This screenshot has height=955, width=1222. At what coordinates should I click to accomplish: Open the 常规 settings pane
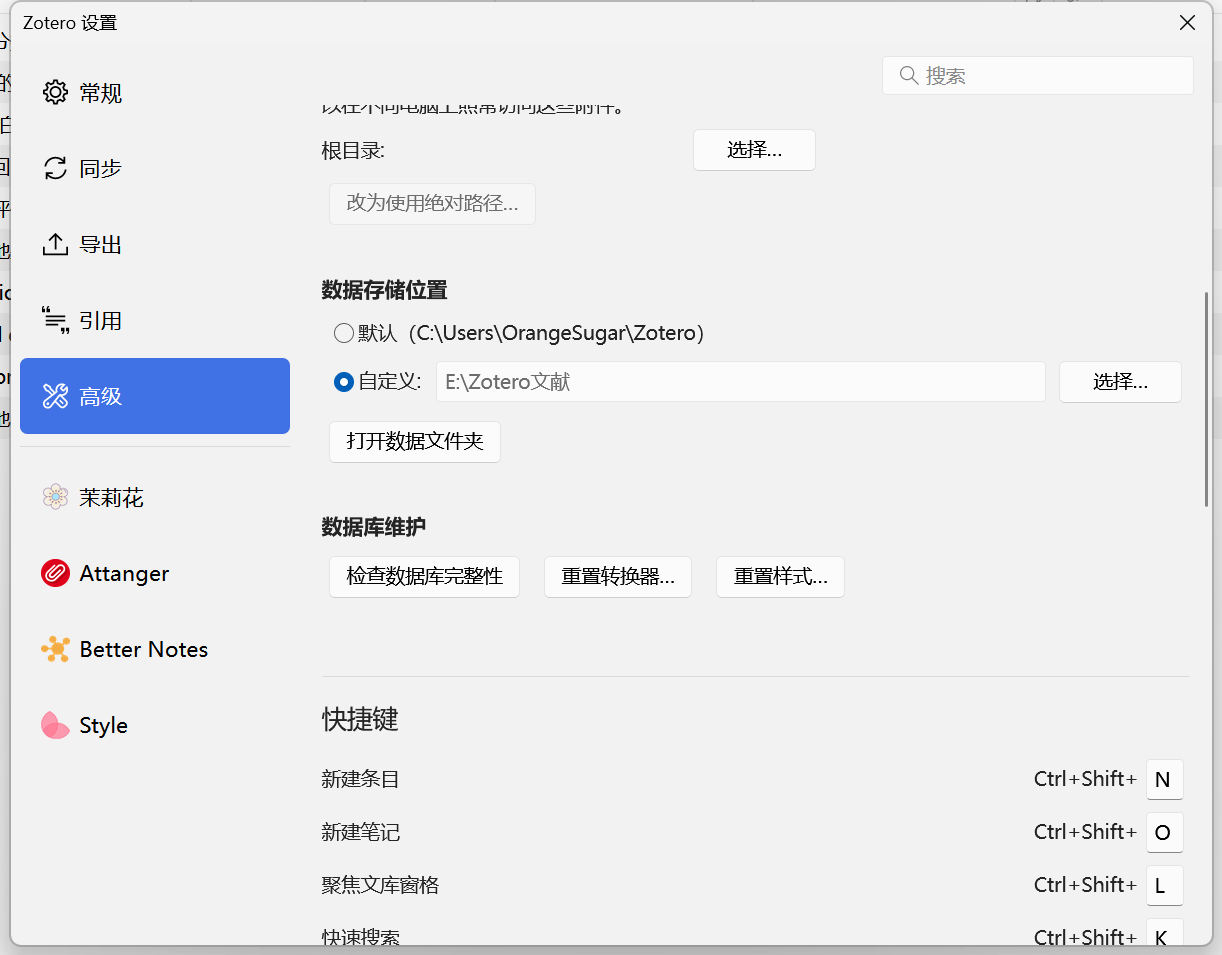[155, 93]
